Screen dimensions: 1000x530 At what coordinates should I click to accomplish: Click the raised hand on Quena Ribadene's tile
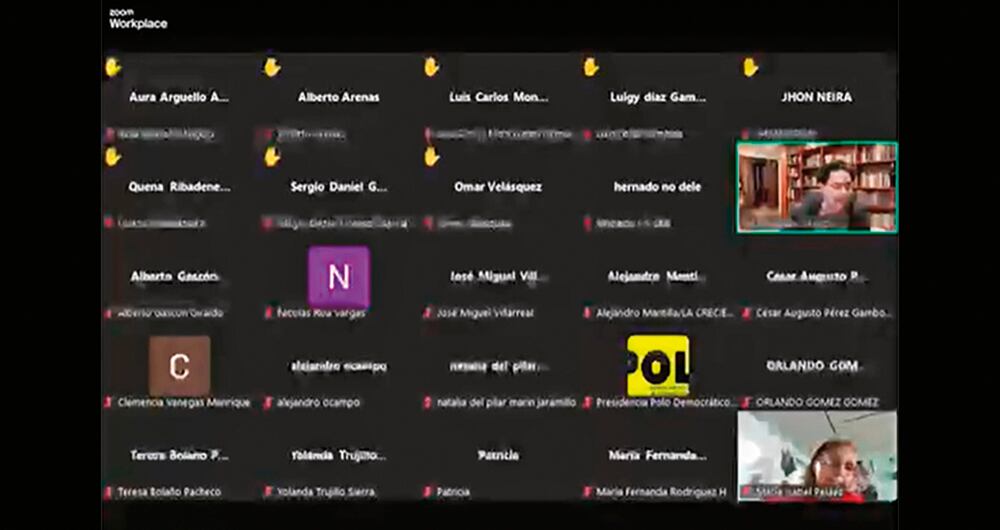pos(113,156)
